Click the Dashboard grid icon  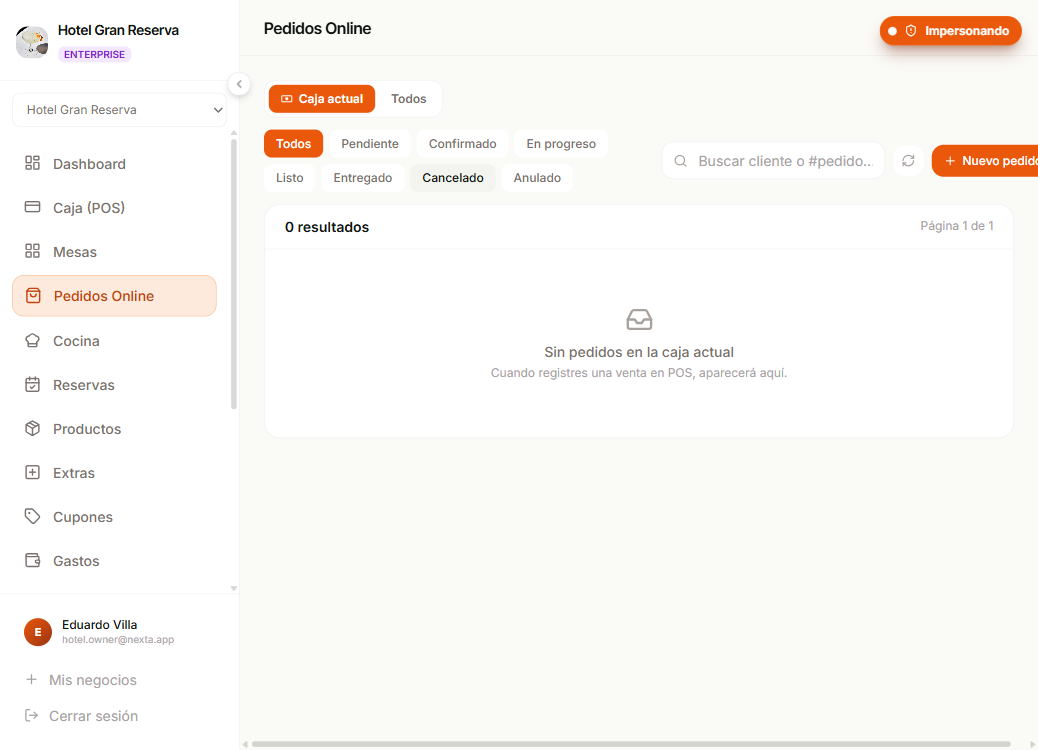32,163
